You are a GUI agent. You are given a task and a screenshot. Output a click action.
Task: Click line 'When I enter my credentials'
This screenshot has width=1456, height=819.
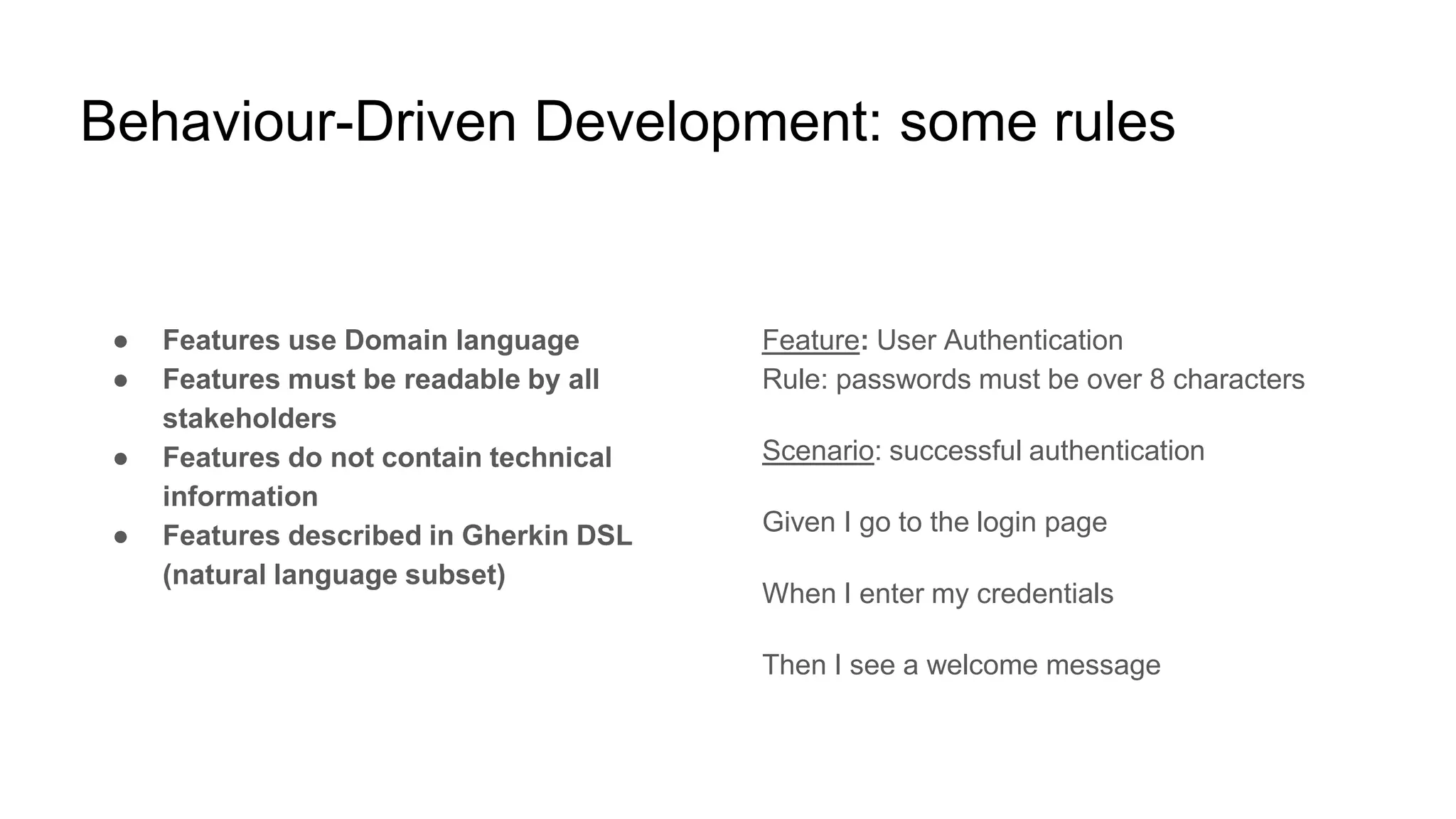click(938, 594)
